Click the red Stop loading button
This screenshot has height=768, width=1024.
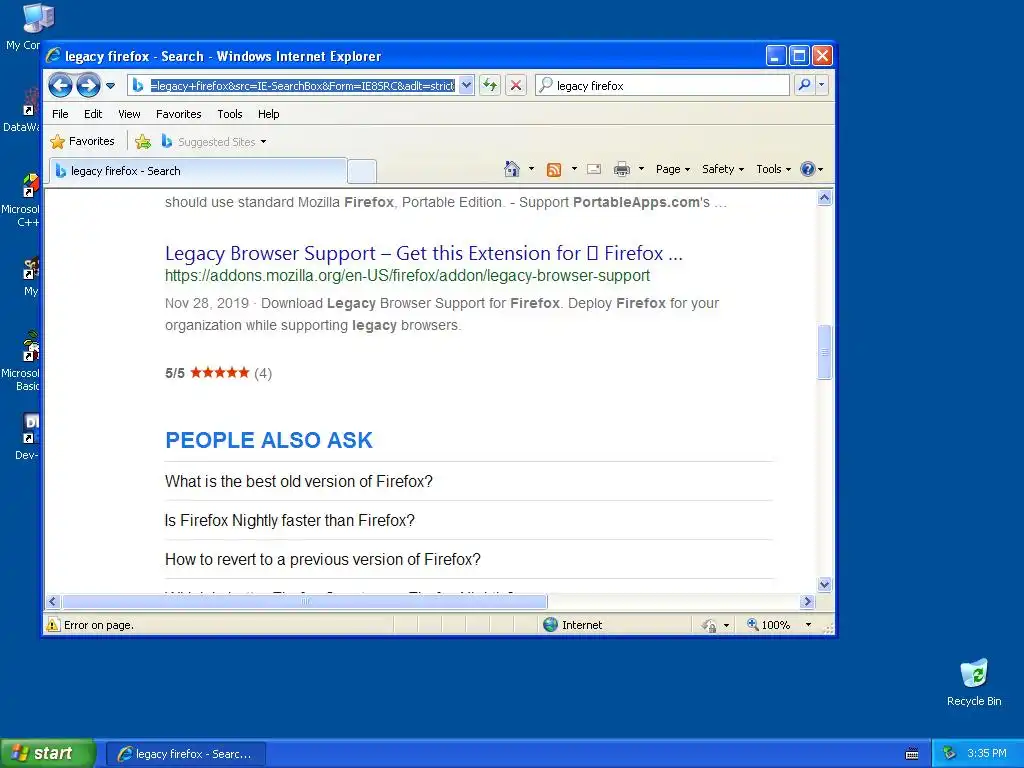(x=516, y=85)
